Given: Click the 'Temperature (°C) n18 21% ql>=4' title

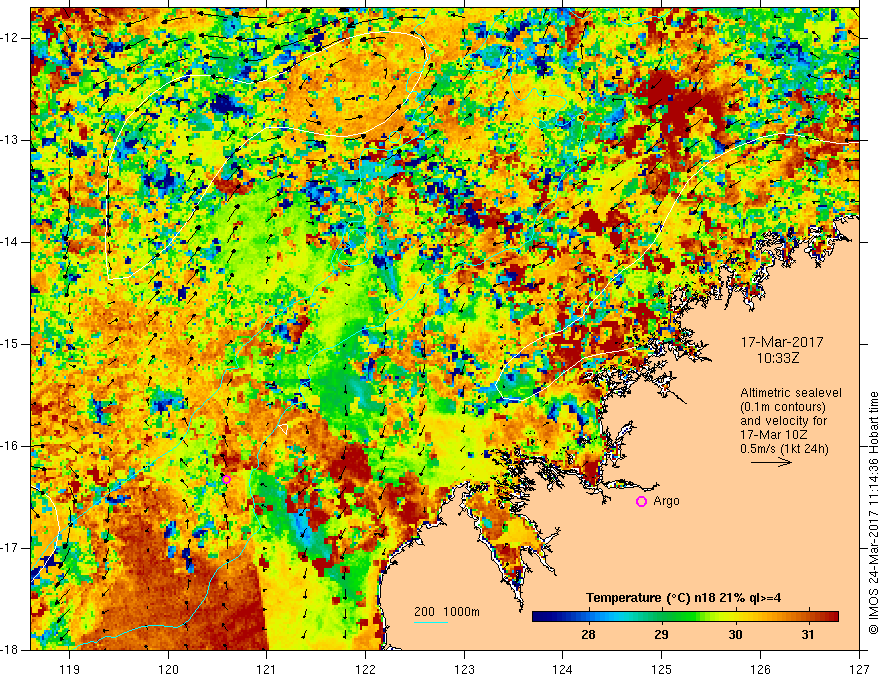Looking at the screenshot, I should click(x=683, y=598).
